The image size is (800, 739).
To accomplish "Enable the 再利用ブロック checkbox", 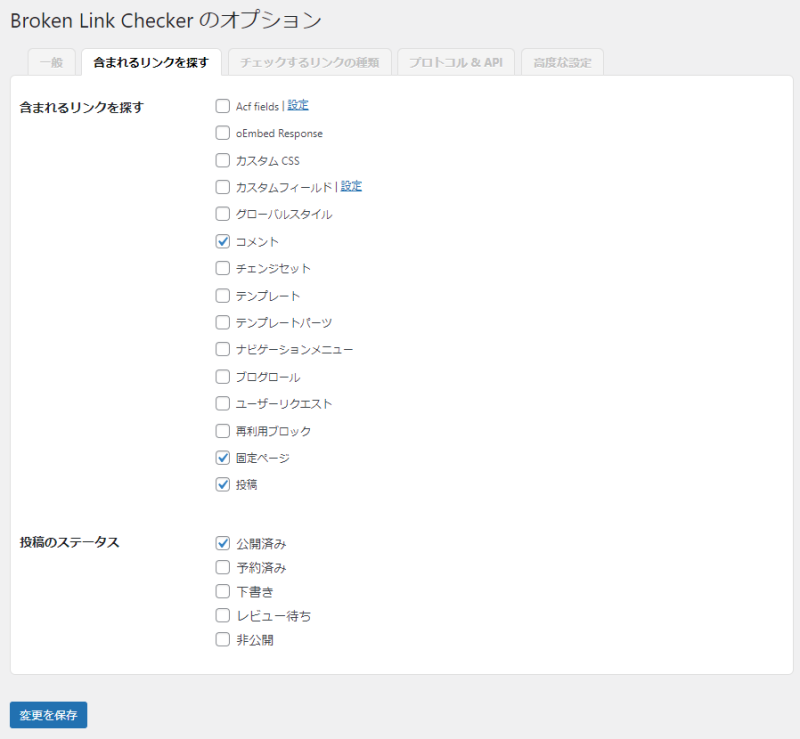I will (x=222, y=431).
